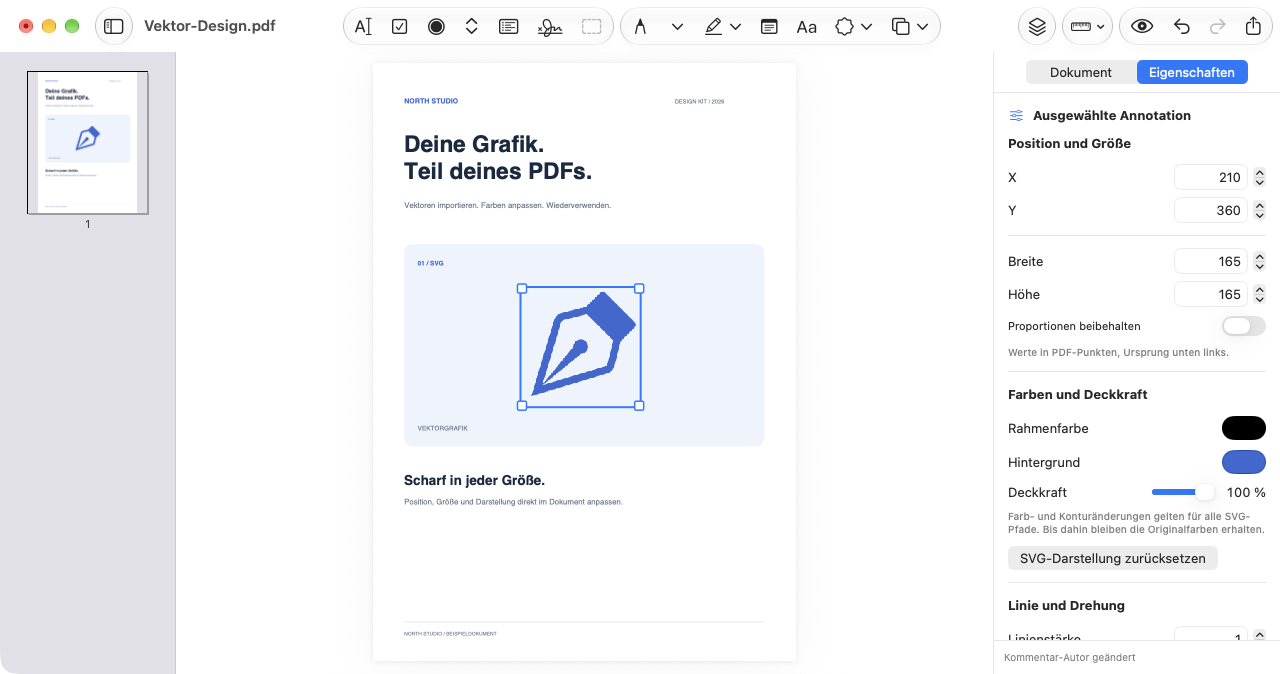The image size is (1280, 674).
Task: Select the dashed rectangle selection tool
Action: (x=592, y=27)
